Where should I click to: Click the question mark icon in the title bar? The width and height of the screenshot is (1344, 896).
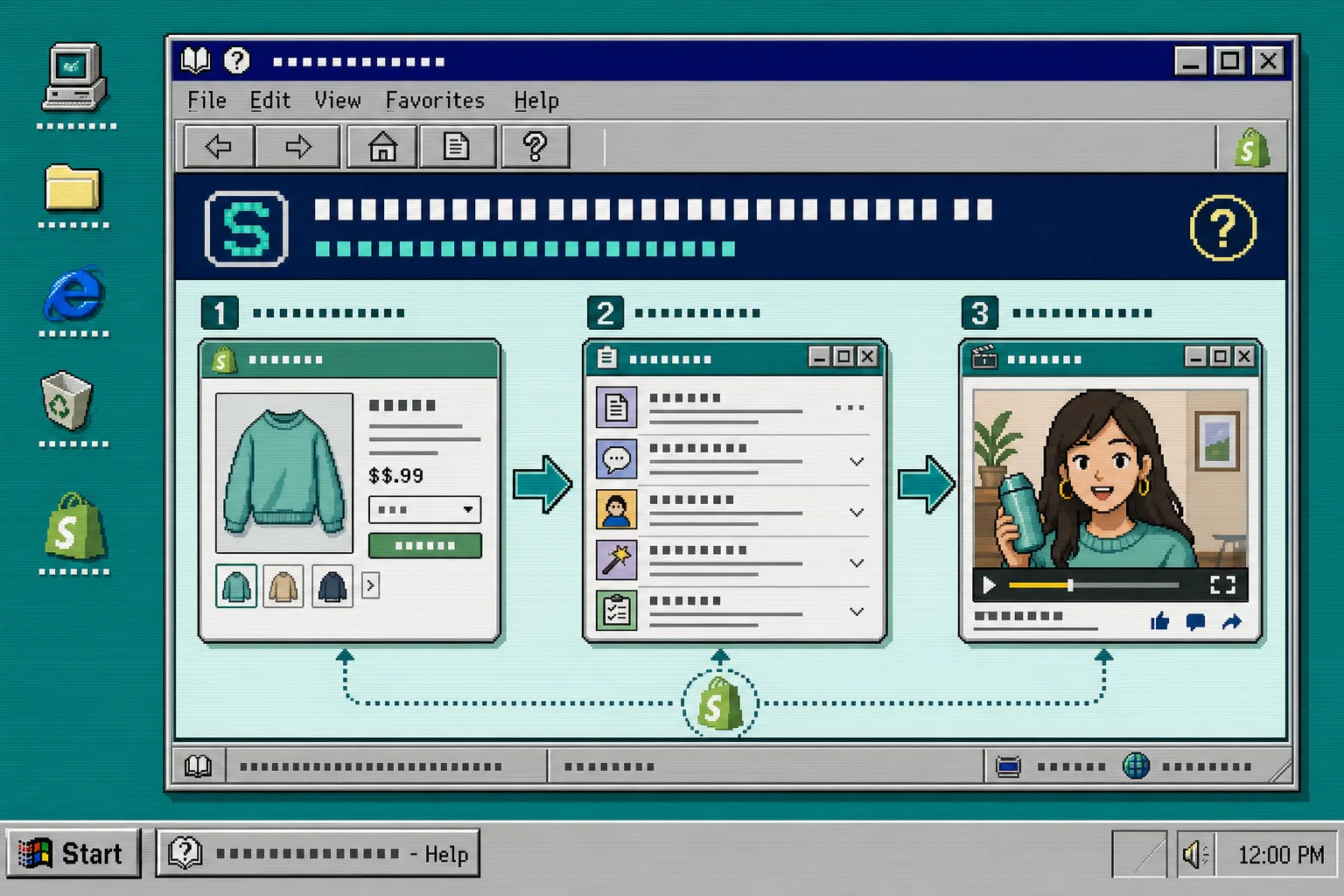(236, 60)
